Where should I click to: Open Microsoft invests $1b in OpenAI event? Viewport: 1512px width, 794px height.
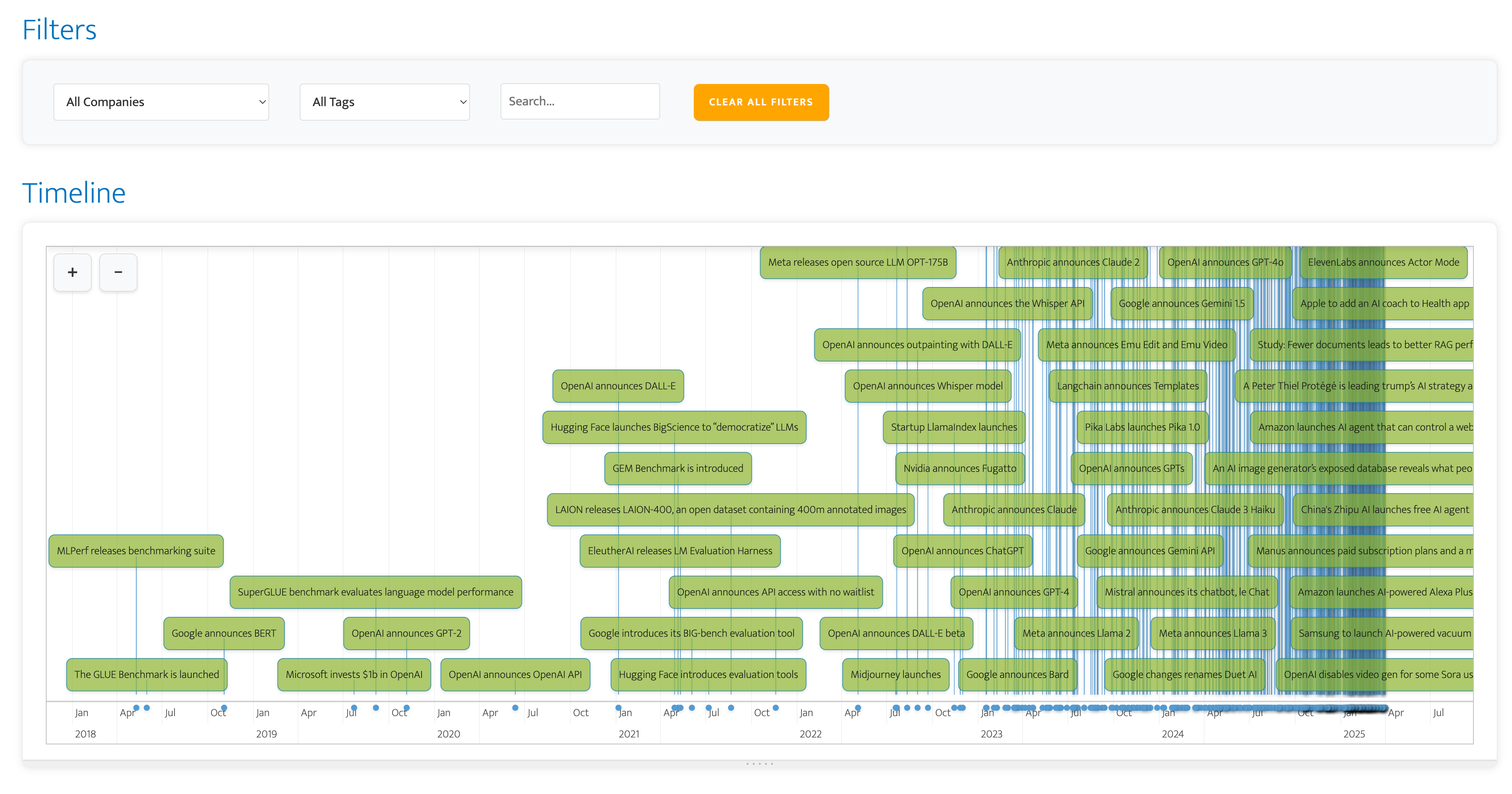click(x=353, y=674)
